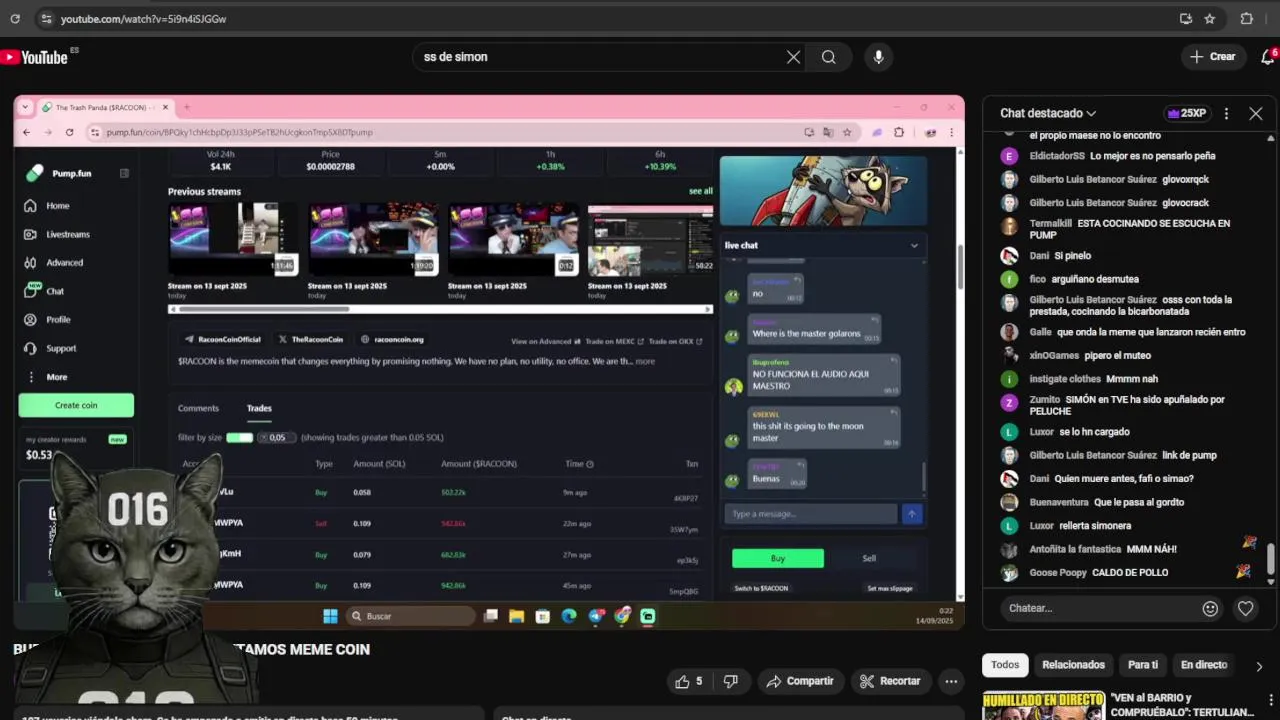Click the green Buy button

click(x=778, y=558)
